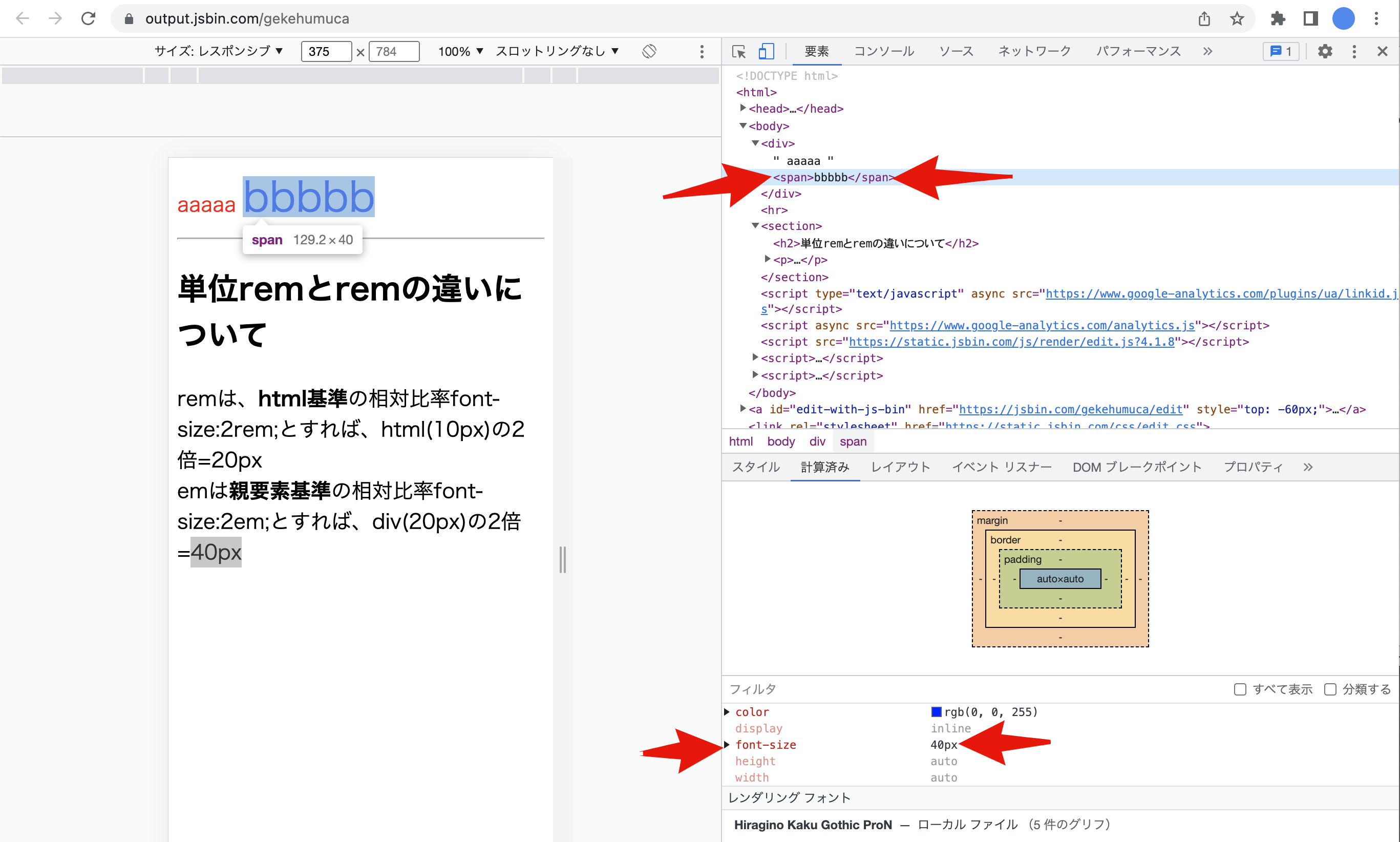Click the share icon in address bar
Screen dimensions: 1400x842
click(1204, 19)
